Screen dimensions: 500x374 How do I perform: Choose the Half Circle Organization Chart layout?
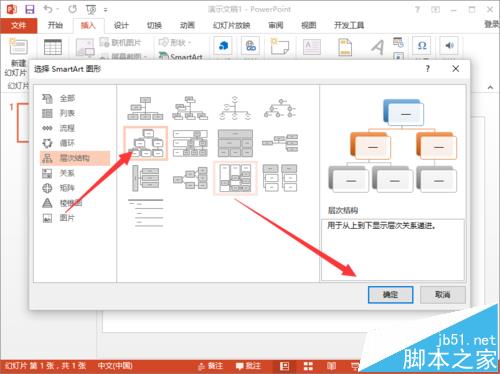(235, 108)
